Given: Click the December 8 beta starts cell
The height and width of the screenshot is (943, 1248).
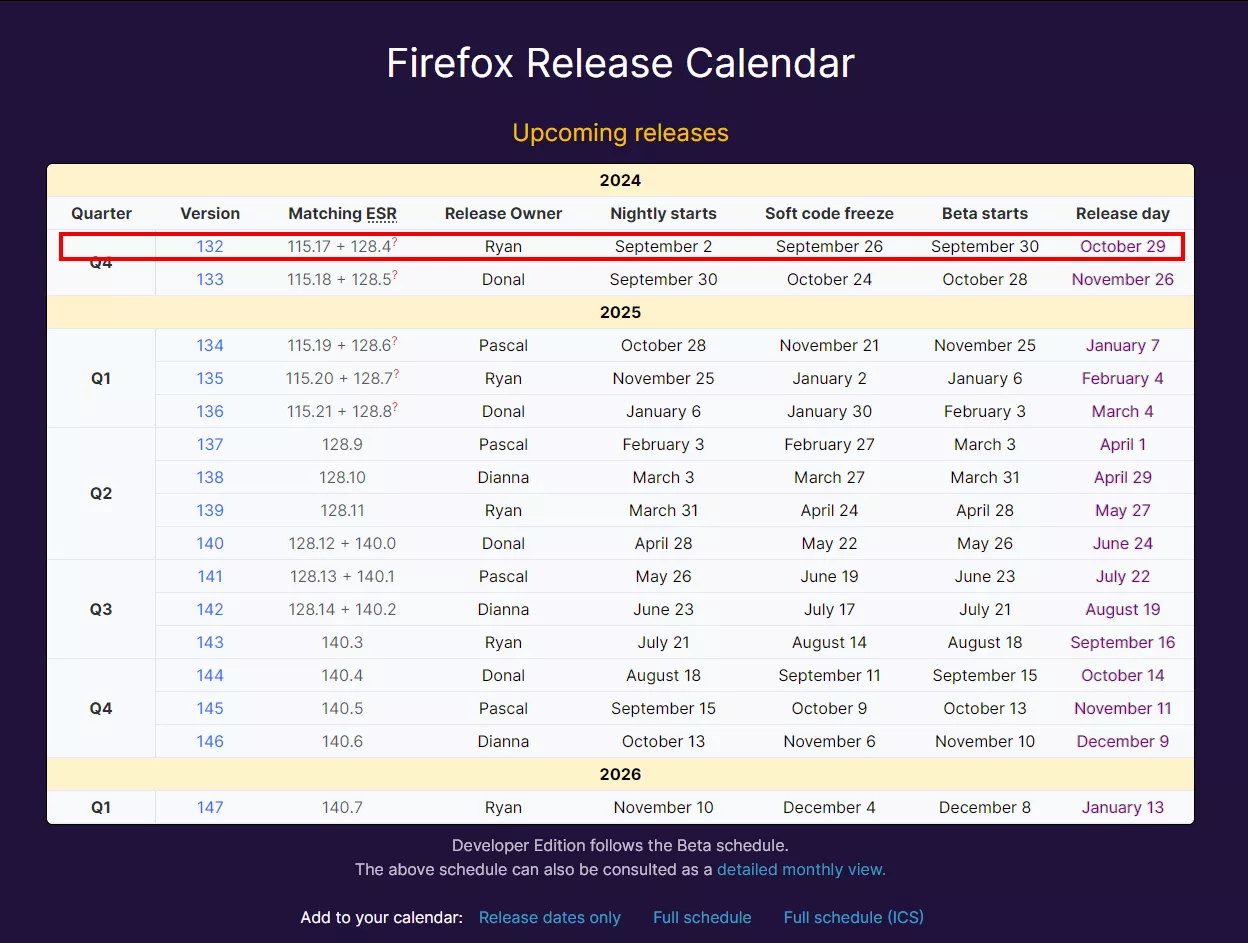Looking at the screenshot, I should pyautogui.click(x=985, y=807).
